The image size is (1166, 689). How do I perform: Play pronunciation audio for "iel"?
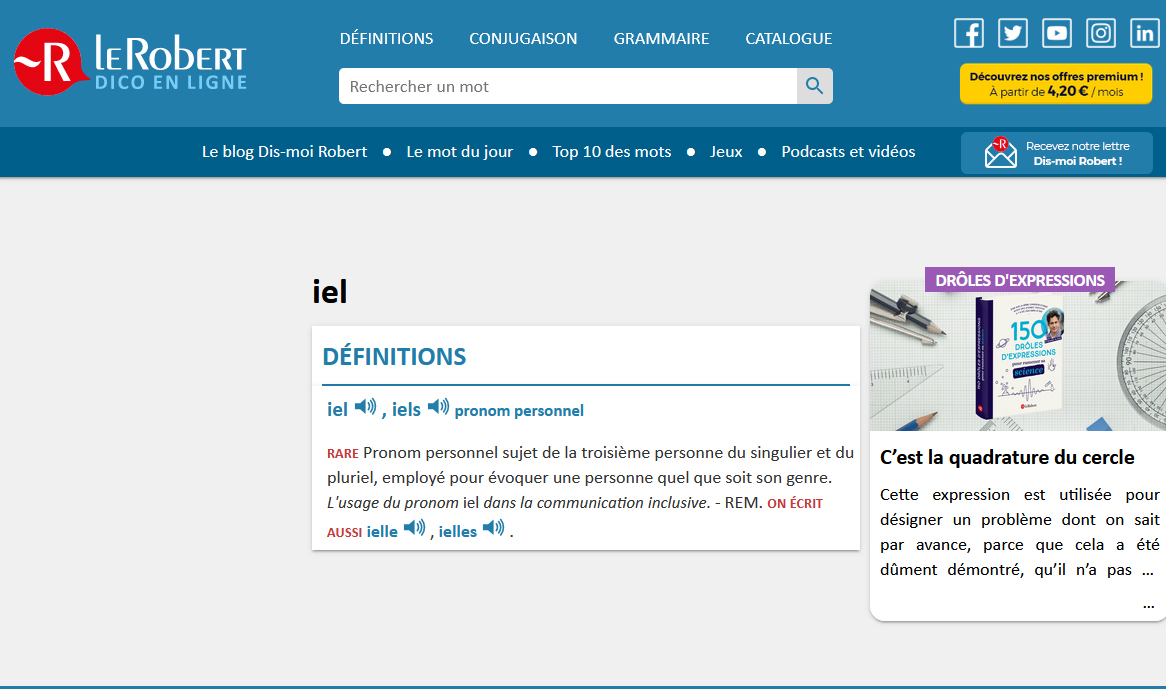coord(365,407)
